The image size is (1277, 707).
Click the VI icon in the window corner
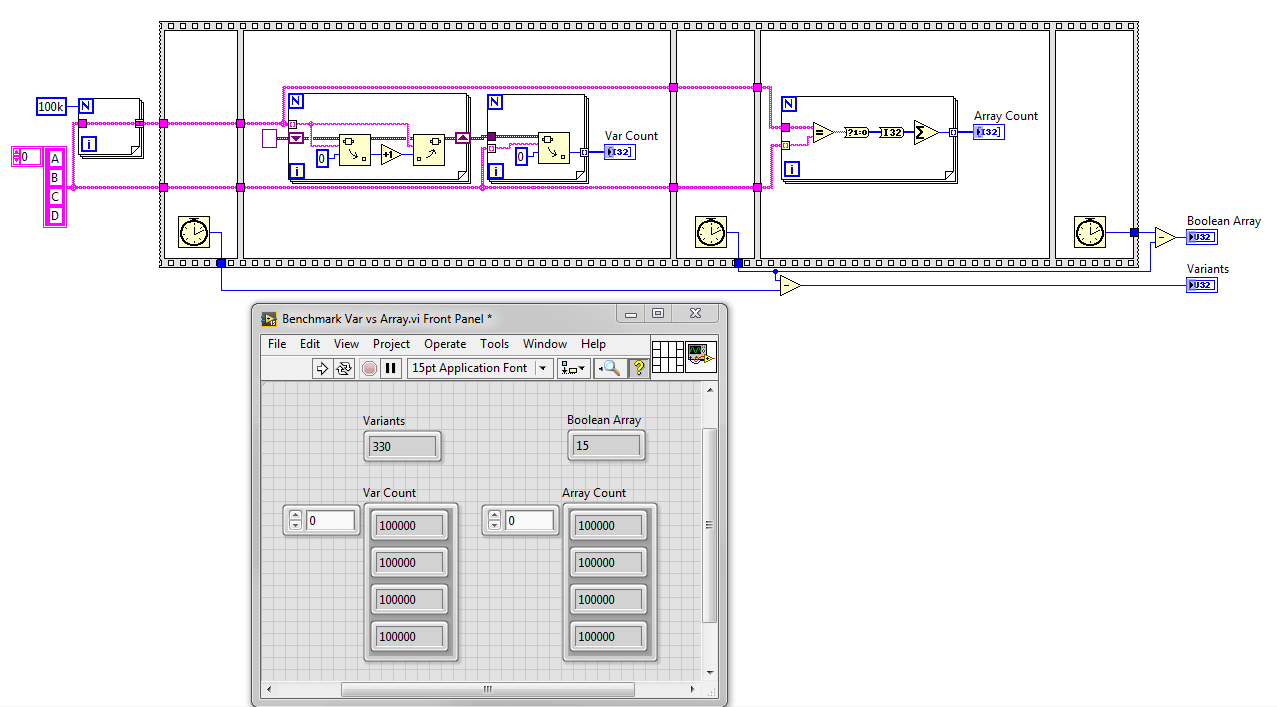(x=701, y=357)
